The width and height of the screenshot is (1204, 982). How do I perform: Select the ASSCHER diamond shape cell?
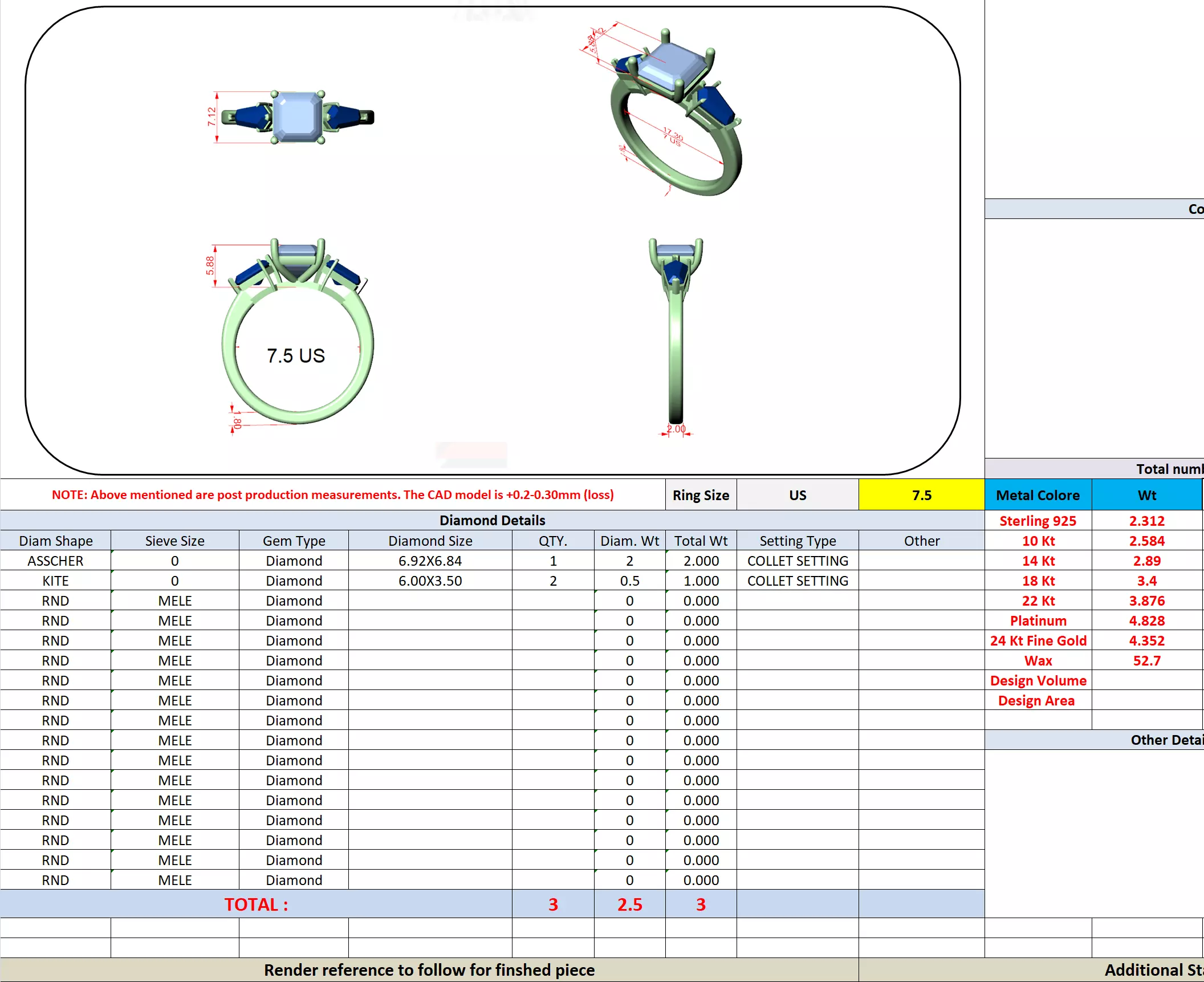point(55,561)
